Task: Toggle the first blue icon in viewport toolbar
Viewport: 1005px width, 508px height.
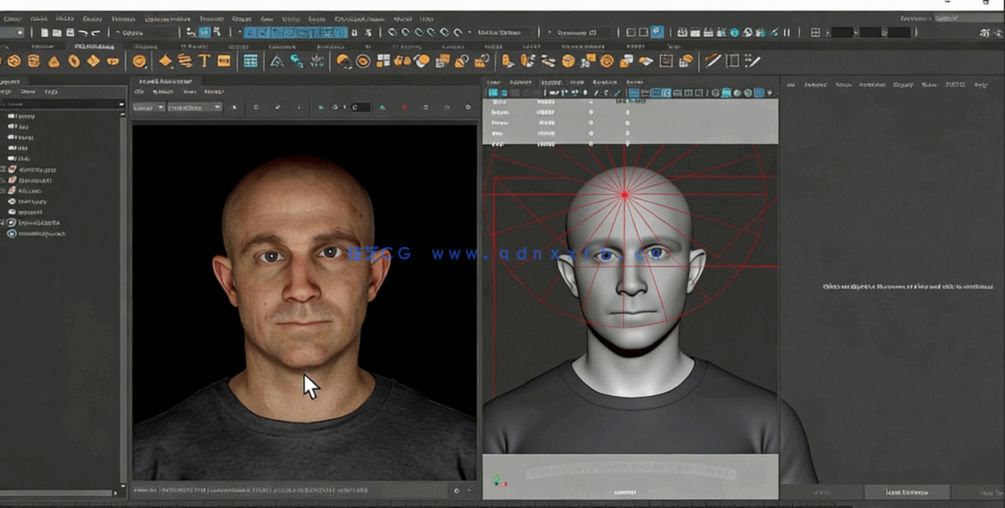Action: coord(493,93)
